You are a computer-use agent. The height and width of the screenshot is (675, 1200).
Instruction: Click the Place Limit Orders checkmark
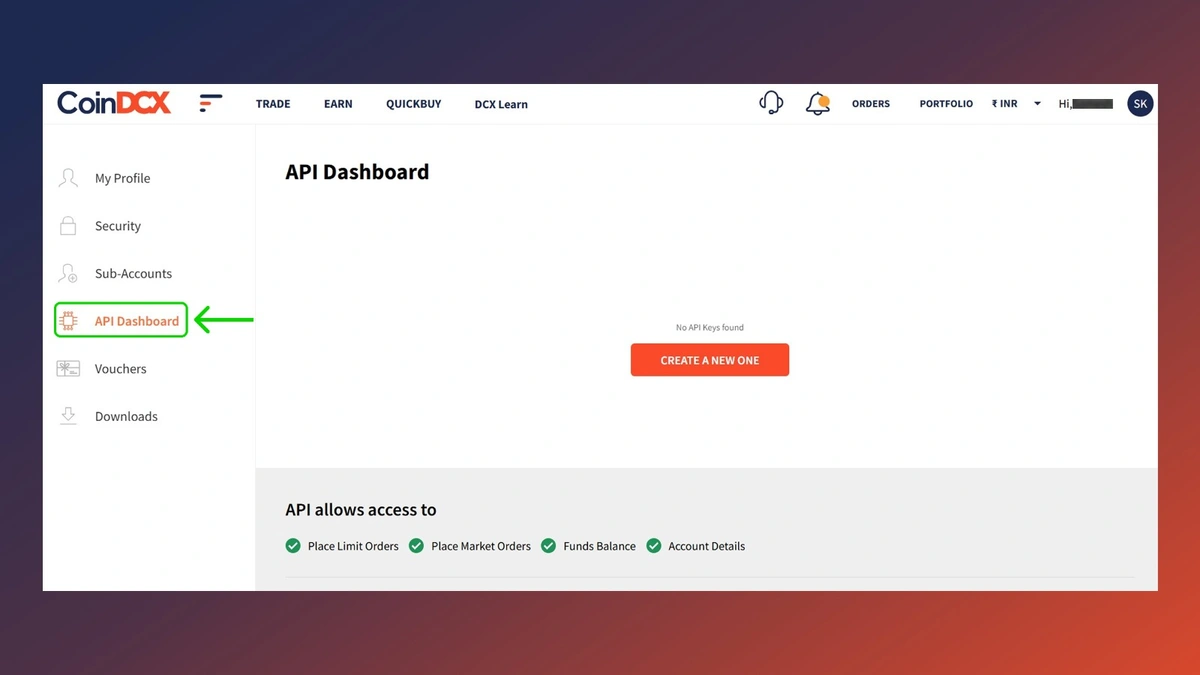coord(293,546)
